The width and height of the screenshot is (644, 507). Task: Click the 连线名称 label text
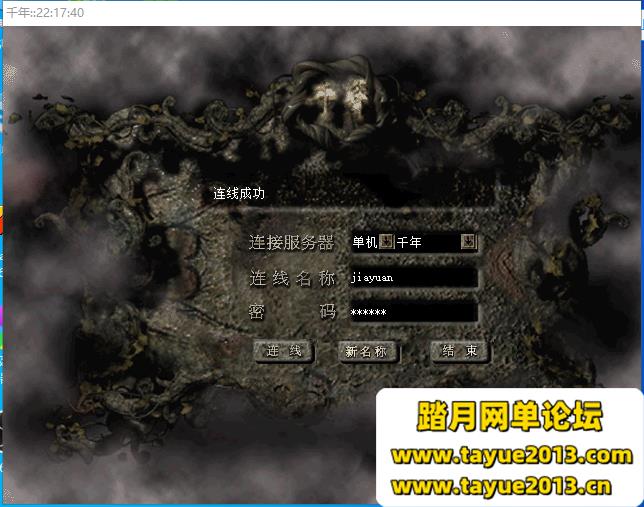pyautogui.click(x=292, y=279)
